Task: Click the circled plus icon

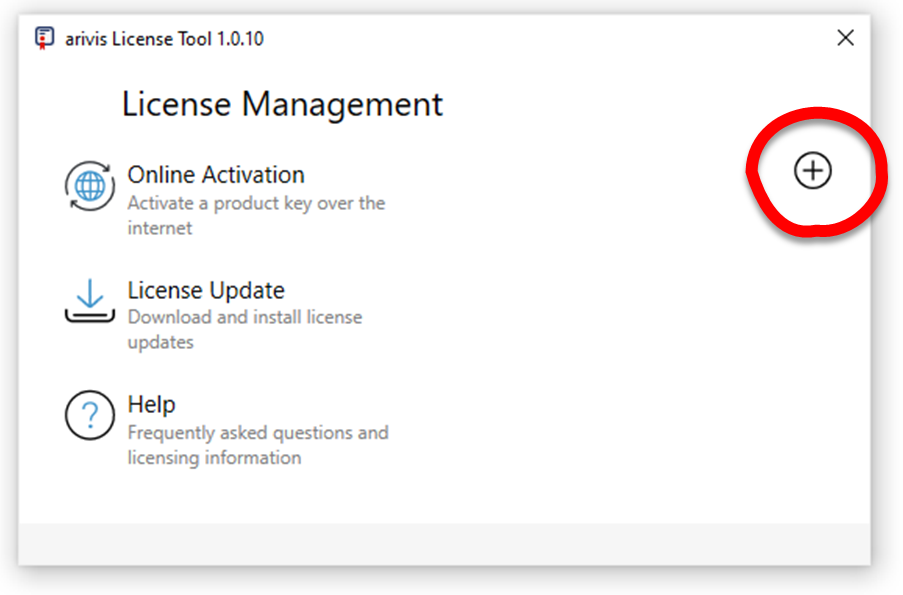Action: [813, 170]
